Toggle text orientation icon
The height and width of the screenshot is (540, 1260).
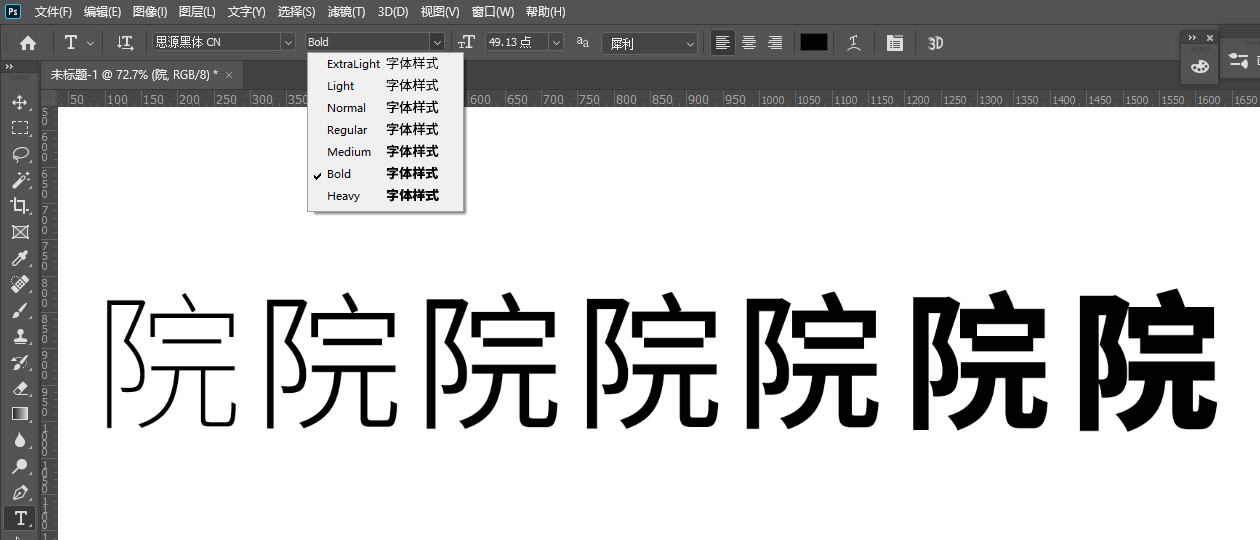point(125,43)
